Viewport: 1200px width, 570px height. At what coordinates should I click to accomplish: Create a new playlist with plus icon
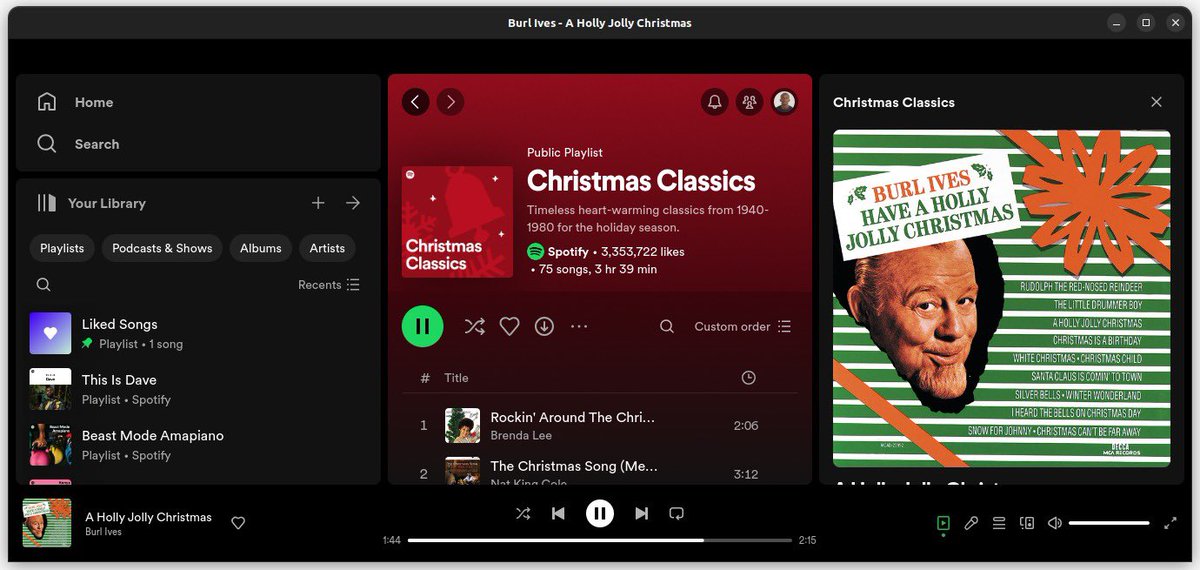point(318,203)
